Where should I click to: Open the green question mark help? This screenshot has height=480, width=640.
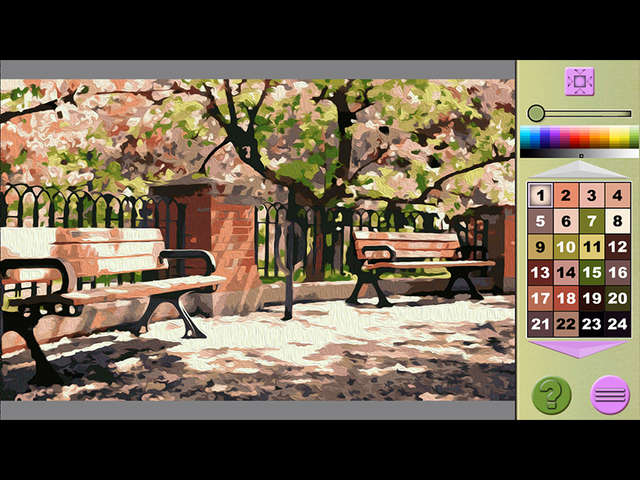click(551, 394)
